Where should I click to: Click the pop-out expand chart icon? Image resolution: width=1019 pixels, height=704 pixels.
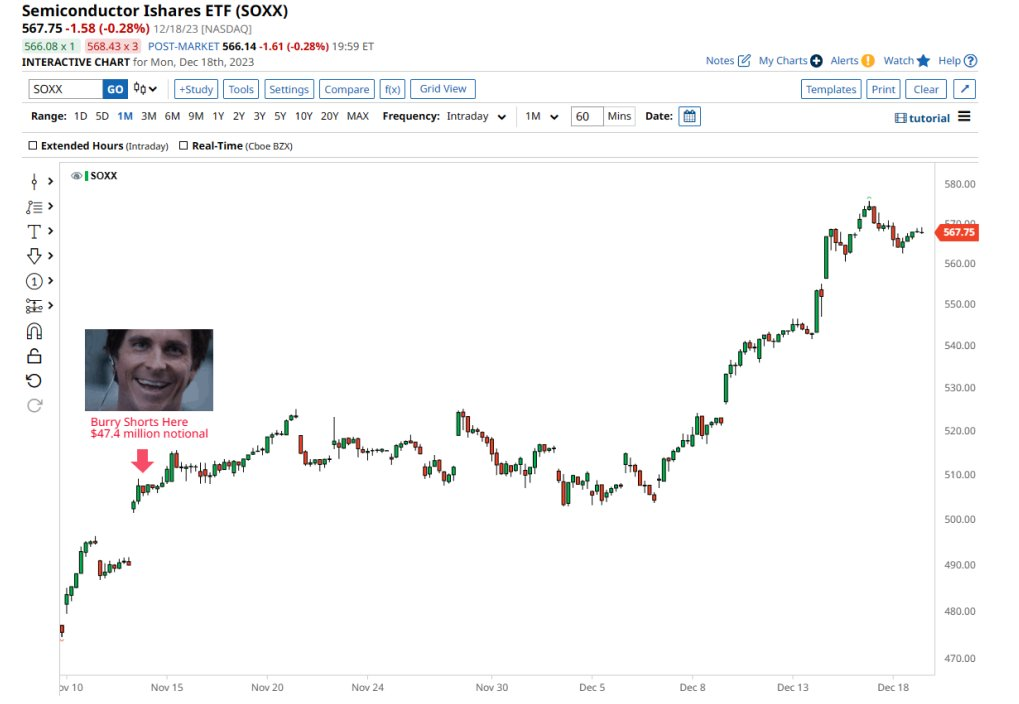[x=964, y=89]
